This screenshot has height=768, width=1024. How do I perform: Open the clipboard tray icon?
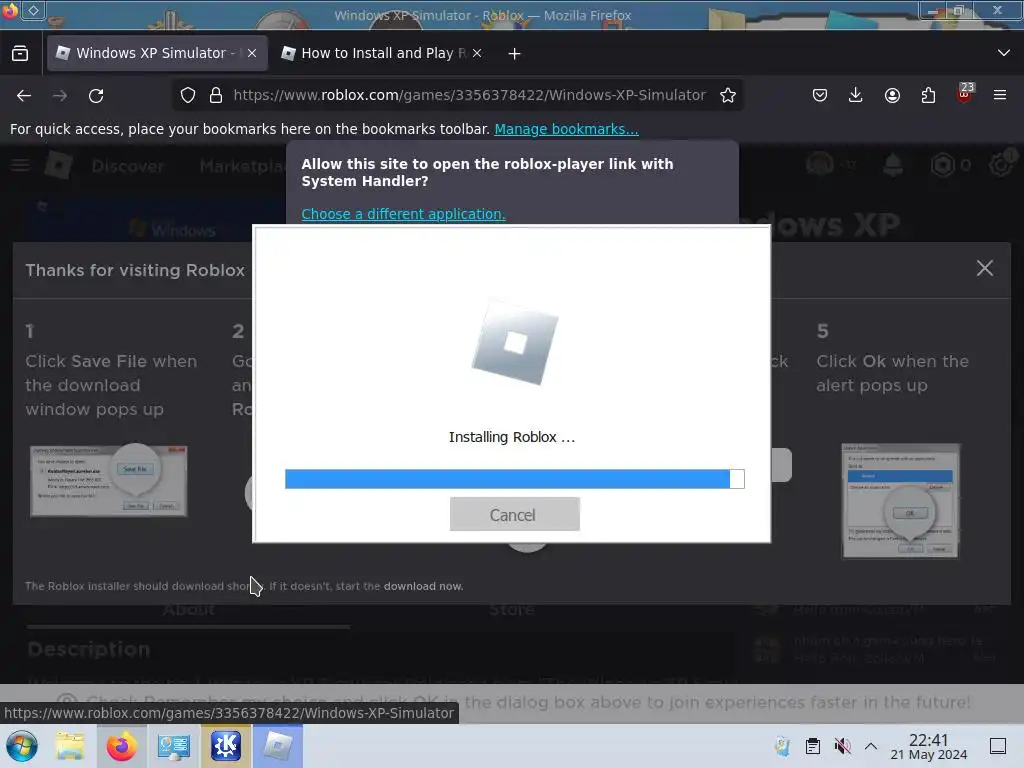tap(813, 746)
